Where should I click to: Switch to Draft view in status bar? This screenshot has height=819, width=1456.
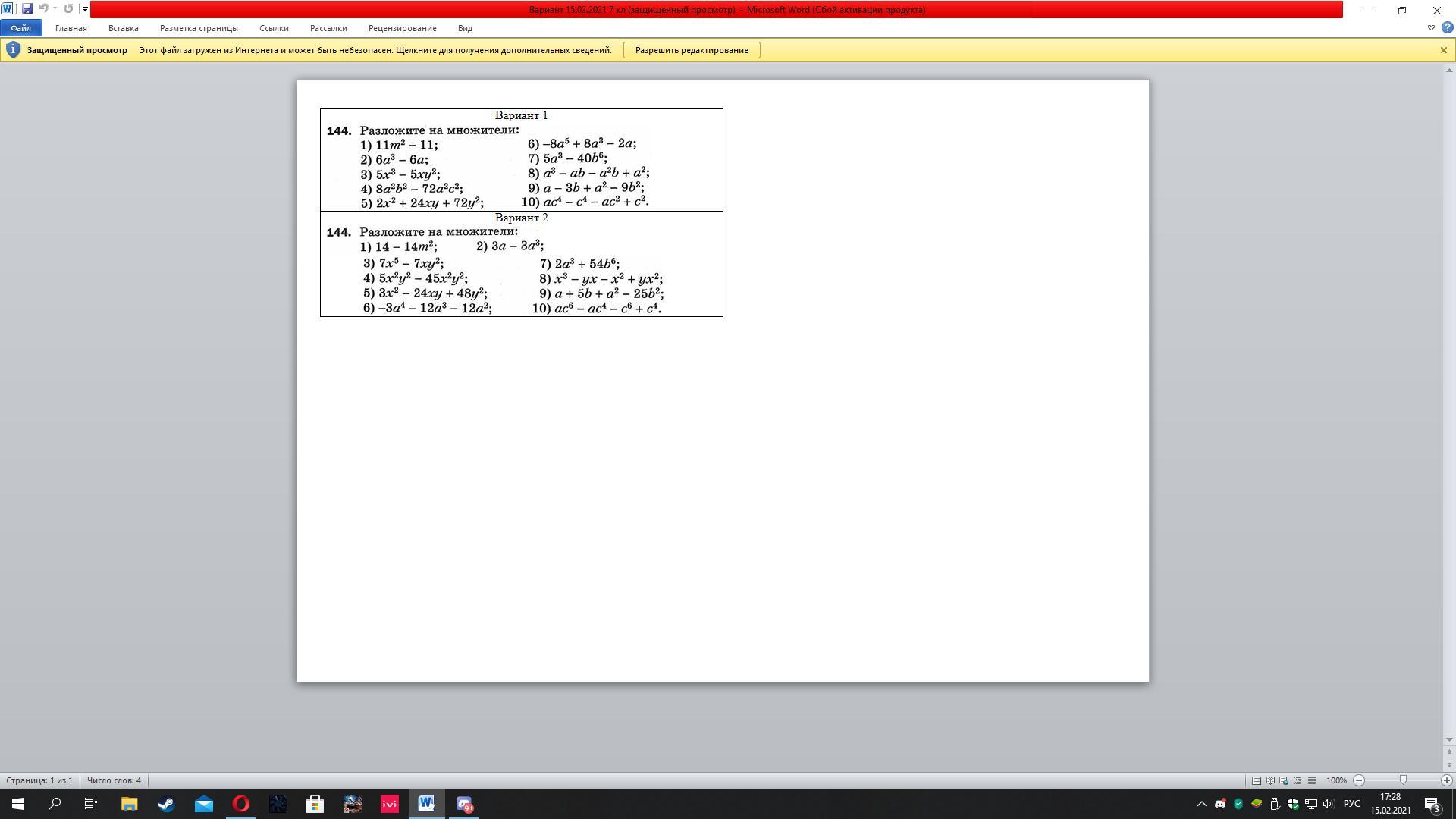coord(1311,780)
